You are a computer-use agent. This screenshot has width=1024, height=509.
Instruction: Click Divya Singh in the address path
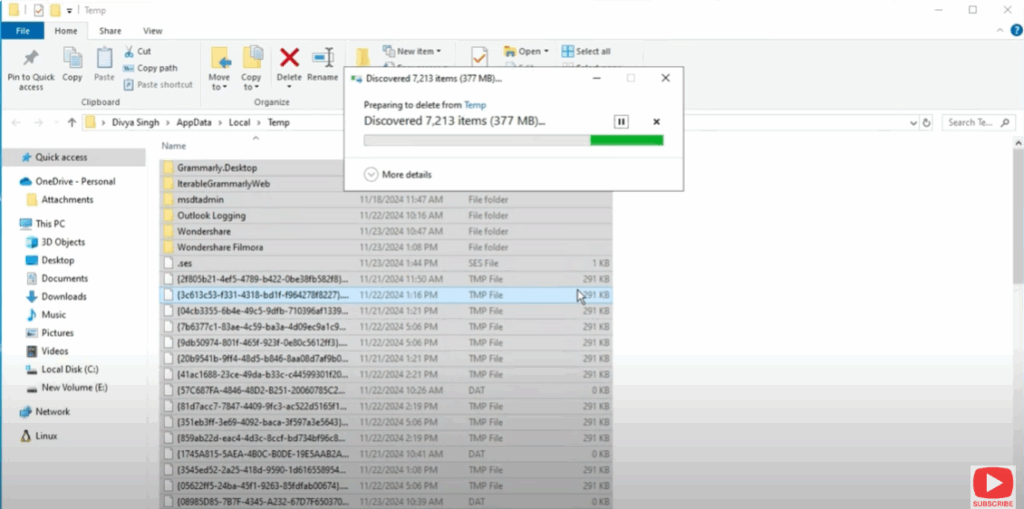pyautogui.click(x=135, y=122)
